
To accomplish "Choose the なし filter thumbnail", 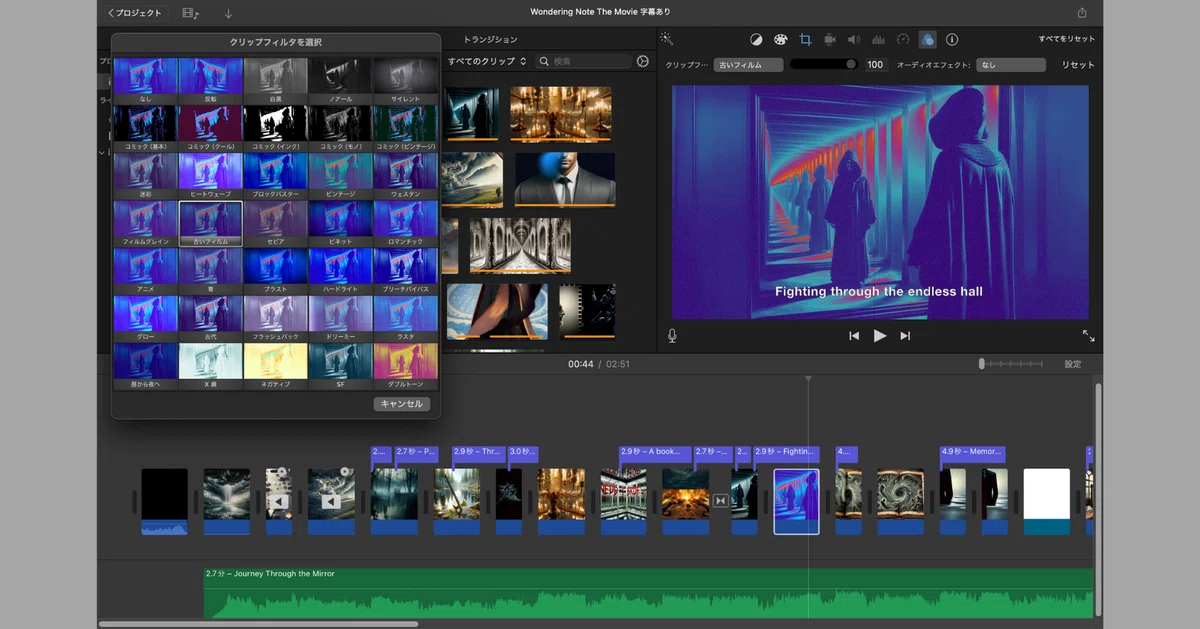I will coord(146,80).
